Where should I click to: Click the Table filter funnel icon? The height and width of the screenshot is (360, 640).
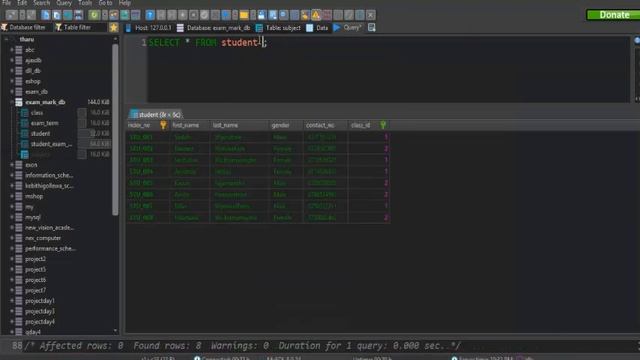pyautogui.click(x=59, y=27)
